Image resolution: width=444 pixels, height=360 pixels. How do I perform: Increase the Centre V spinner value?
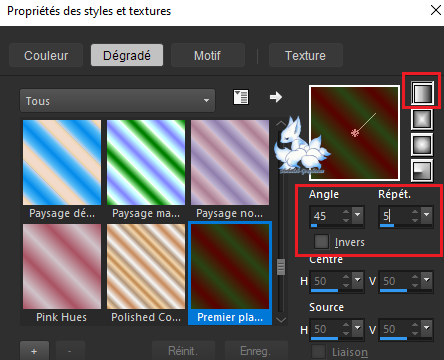point(415,277)
